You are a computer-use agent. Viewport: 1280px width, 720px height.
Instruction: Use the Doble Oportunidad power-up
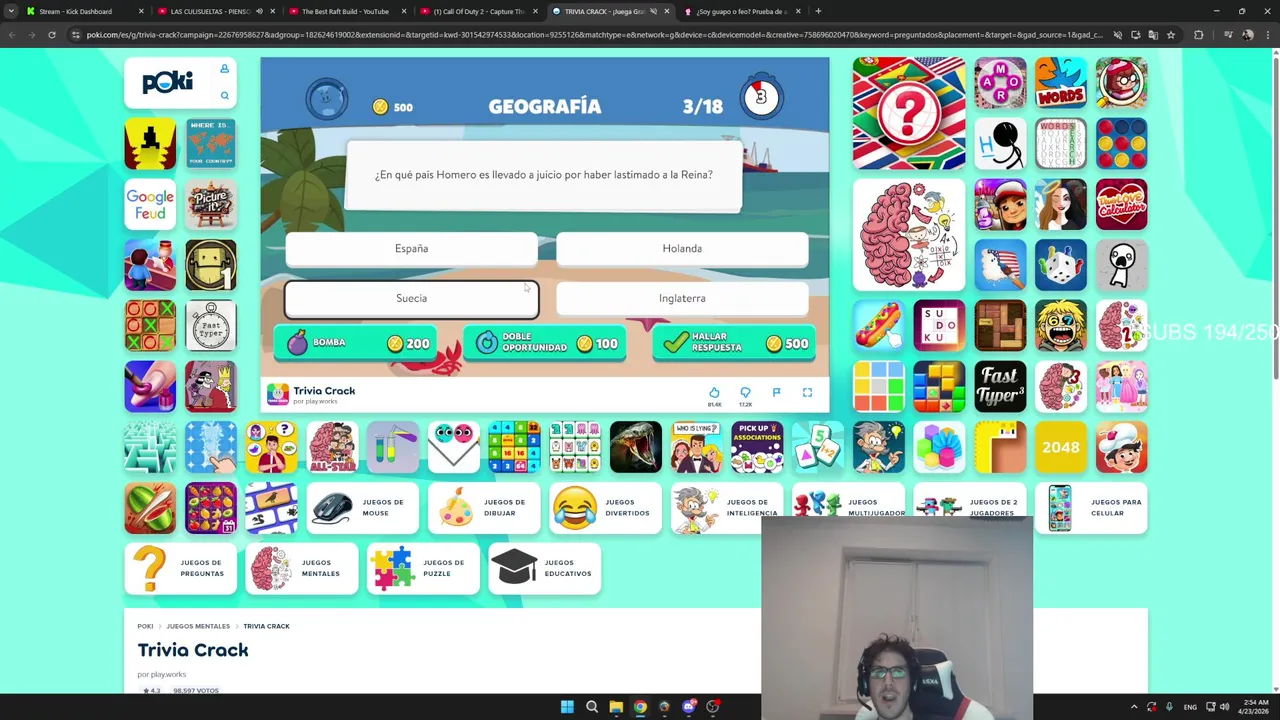[545, 343]
